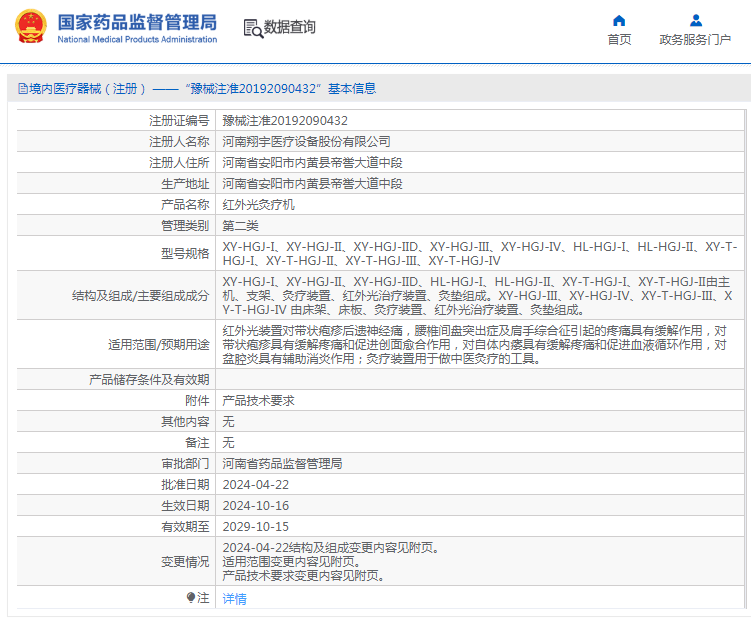The width and height of the screenshot is (751, 618).
Task: Click the 审批部门 label
Action: [185, 464]
